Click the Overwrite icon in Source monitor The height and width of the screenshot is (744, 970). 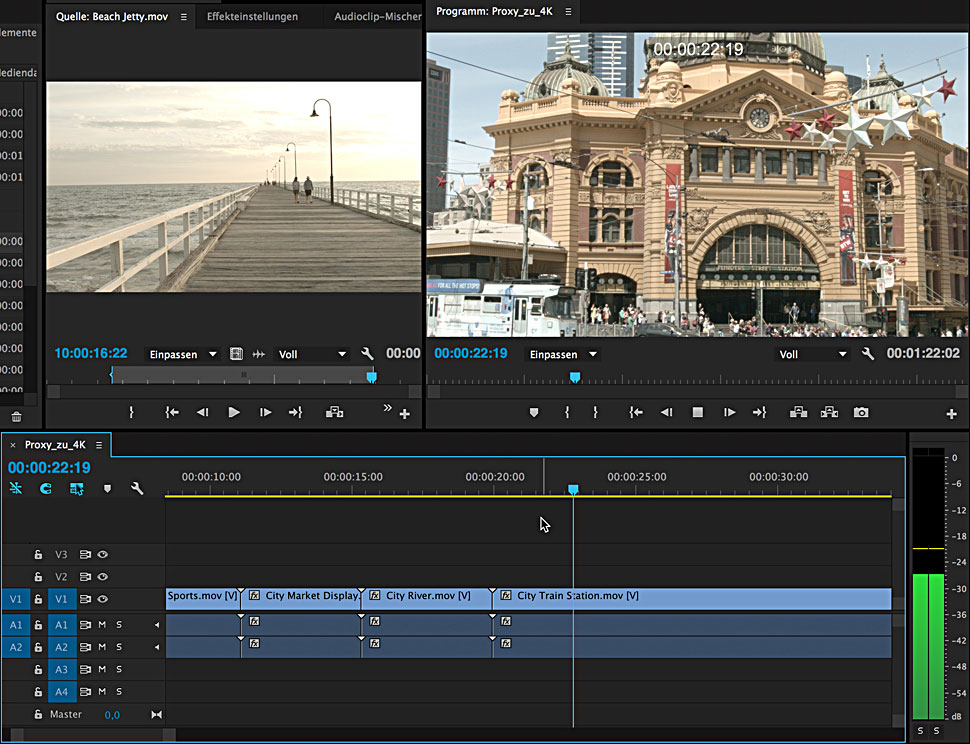tap(335, 412)
